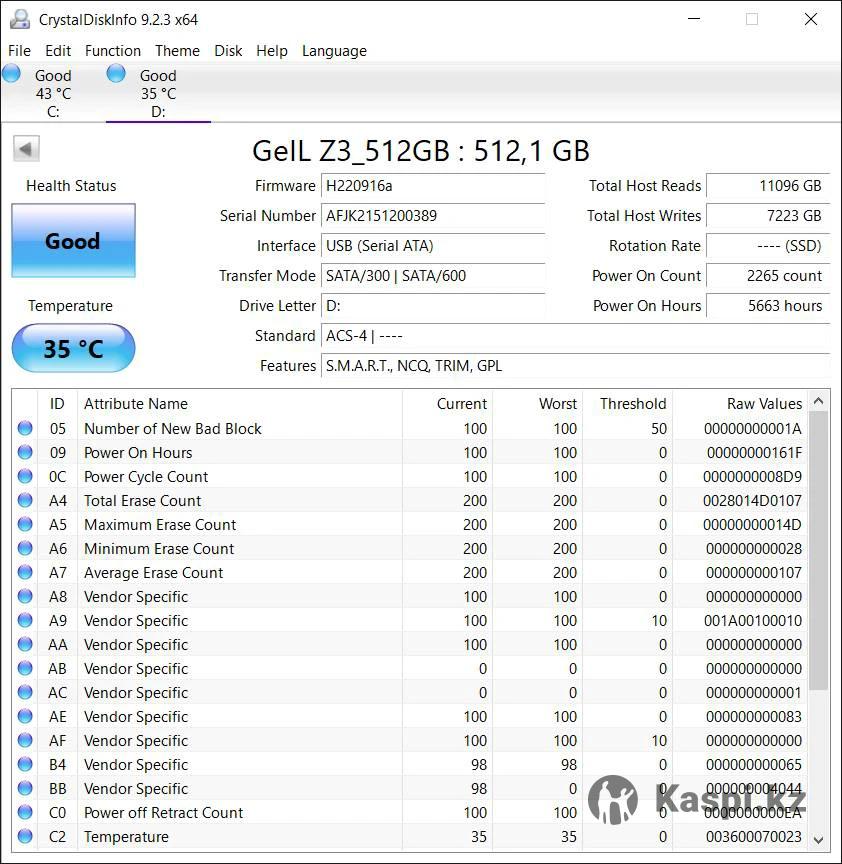This screenshot has width=842, height=864.
Task: Click status orb of A8 Vendor Specific row
Action: [25, 596]
